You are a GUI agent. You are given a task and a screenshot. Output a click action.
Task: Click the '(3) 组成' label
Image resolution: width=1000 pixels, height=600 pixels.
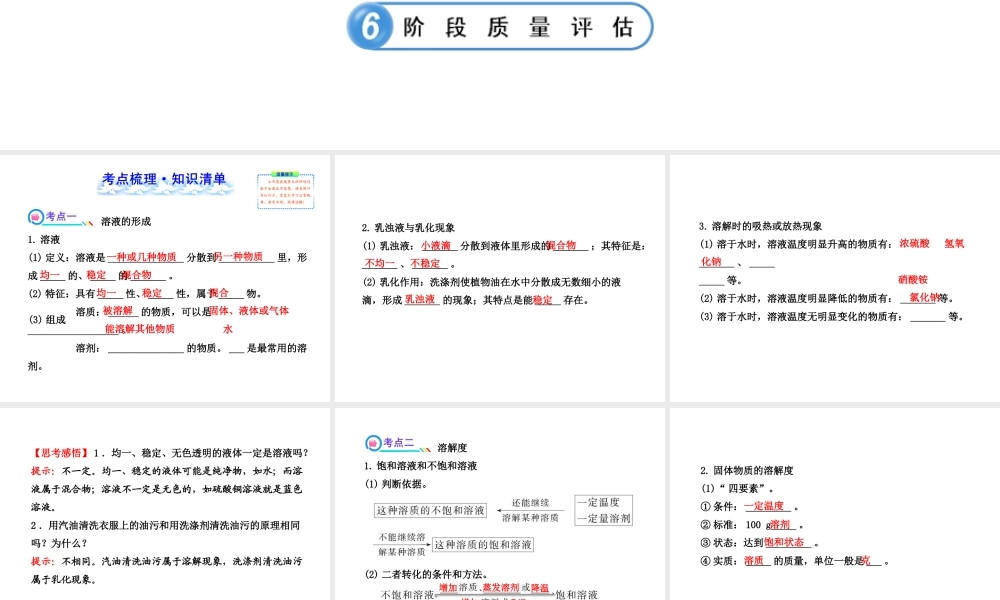tap(47, 319)
